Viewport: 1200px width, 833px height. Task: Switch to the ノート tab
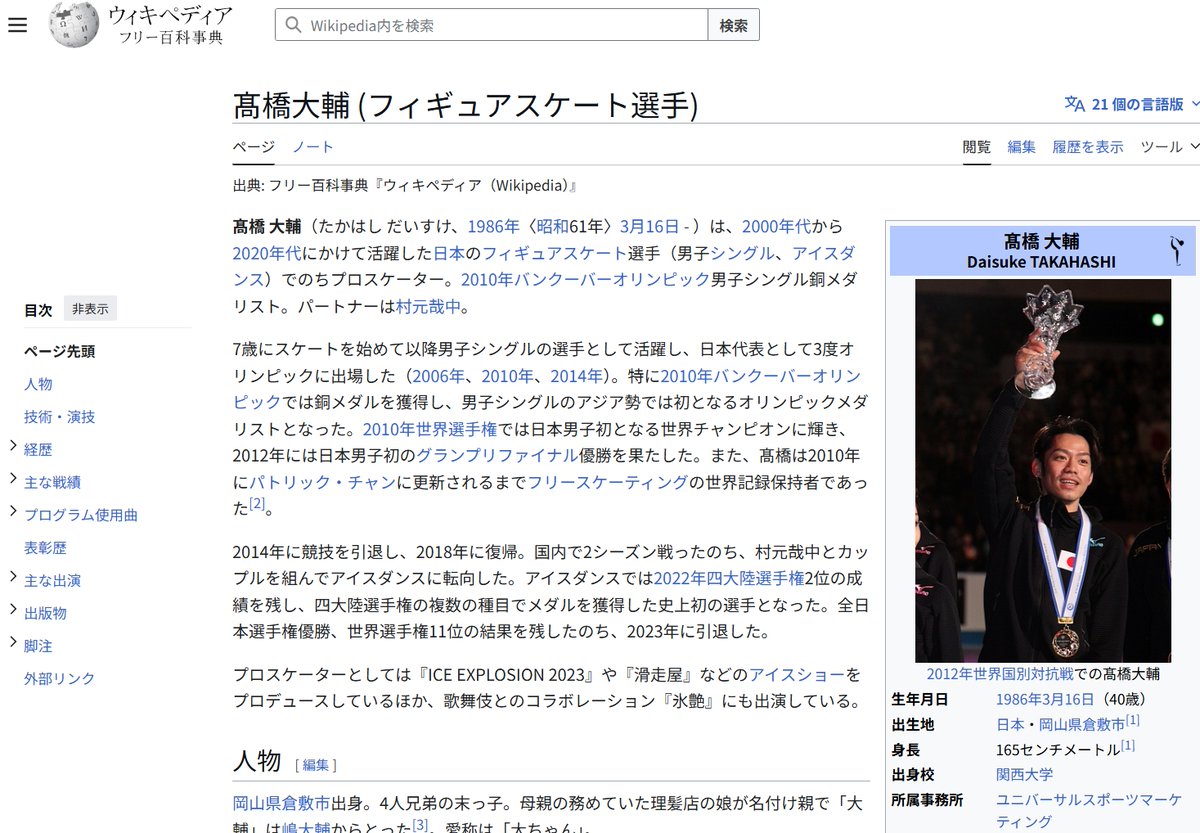click(x=313, y=146)
